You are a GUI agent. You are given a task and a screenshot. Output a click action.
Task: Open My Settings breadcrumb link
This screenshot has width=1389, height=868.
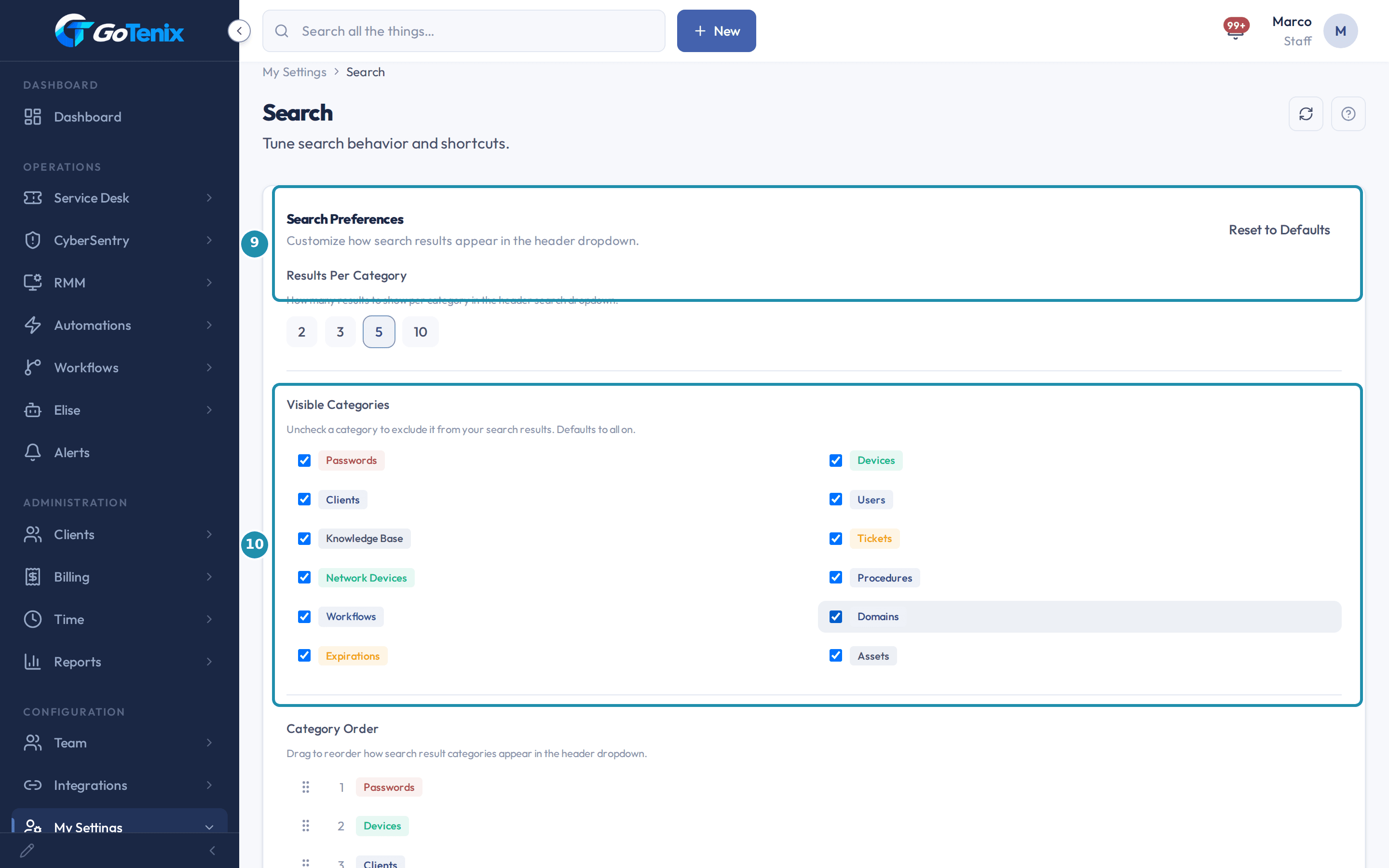pos(295,72)
